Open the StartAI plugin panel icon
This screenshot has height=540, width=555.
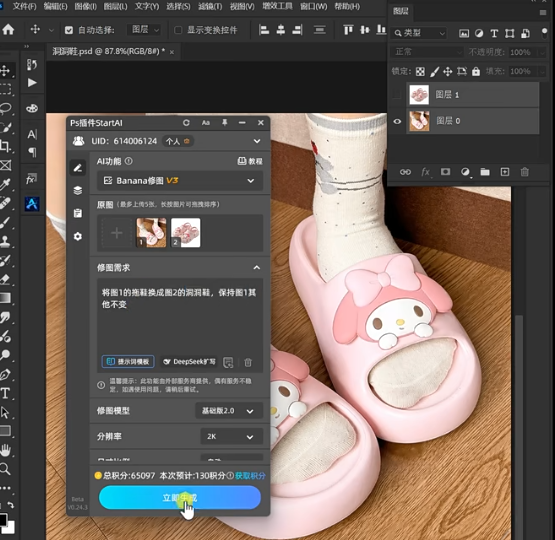point(32,204)
